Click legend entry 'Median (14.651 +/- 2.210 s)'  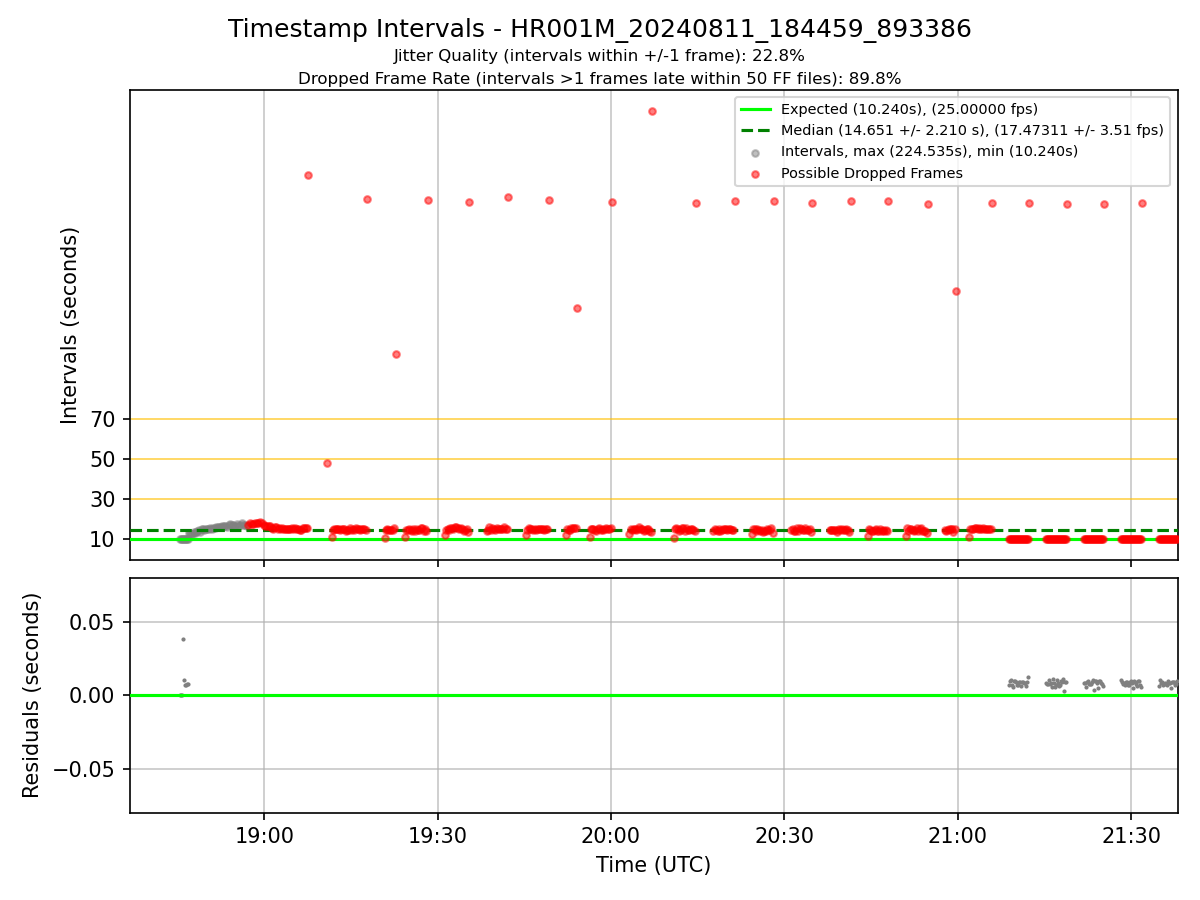pos(972,130)
